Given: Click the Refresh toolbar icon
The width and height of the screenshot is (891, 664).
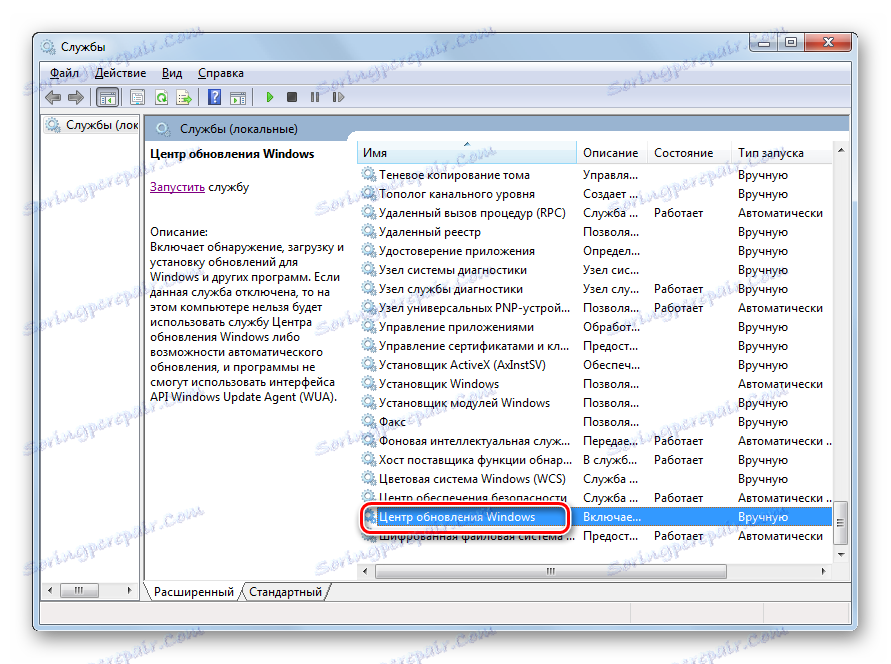Looking at the screenshot, I should pos(161,98).
